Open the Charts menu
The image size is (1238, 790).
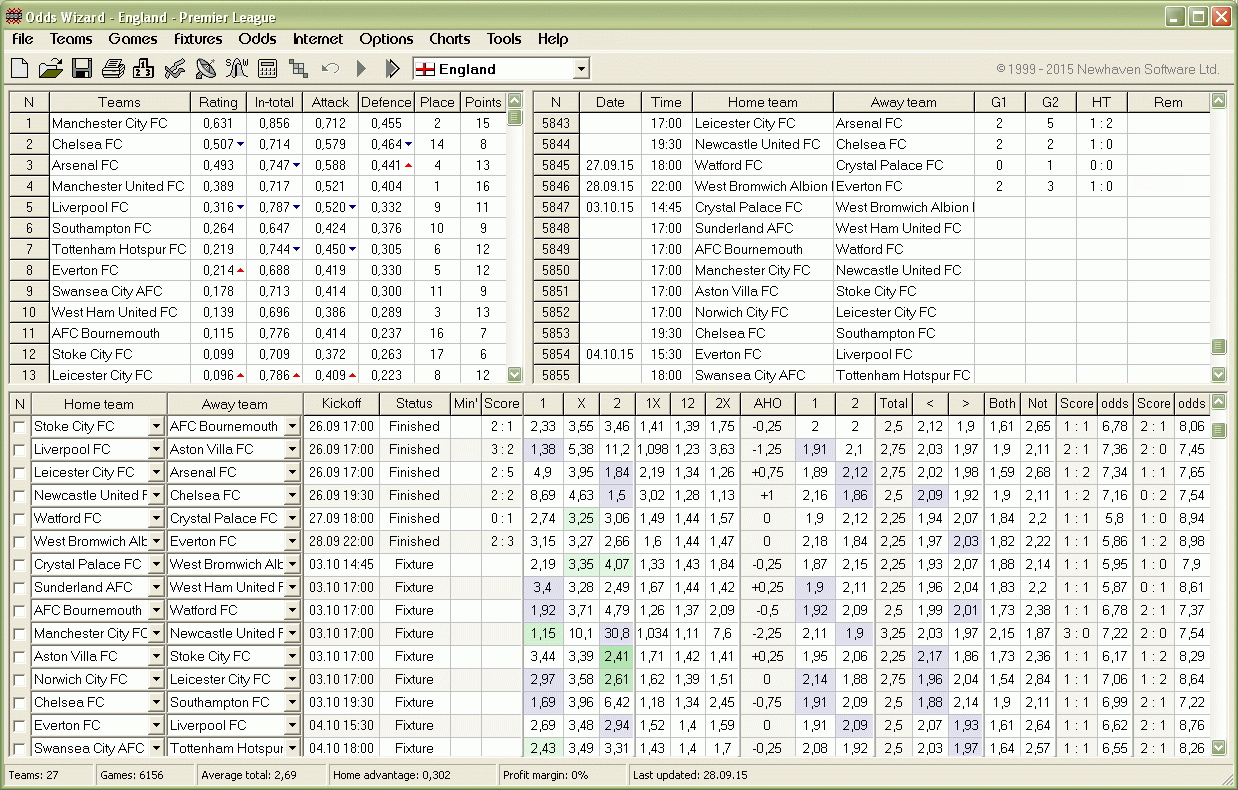tap(449, 39)
